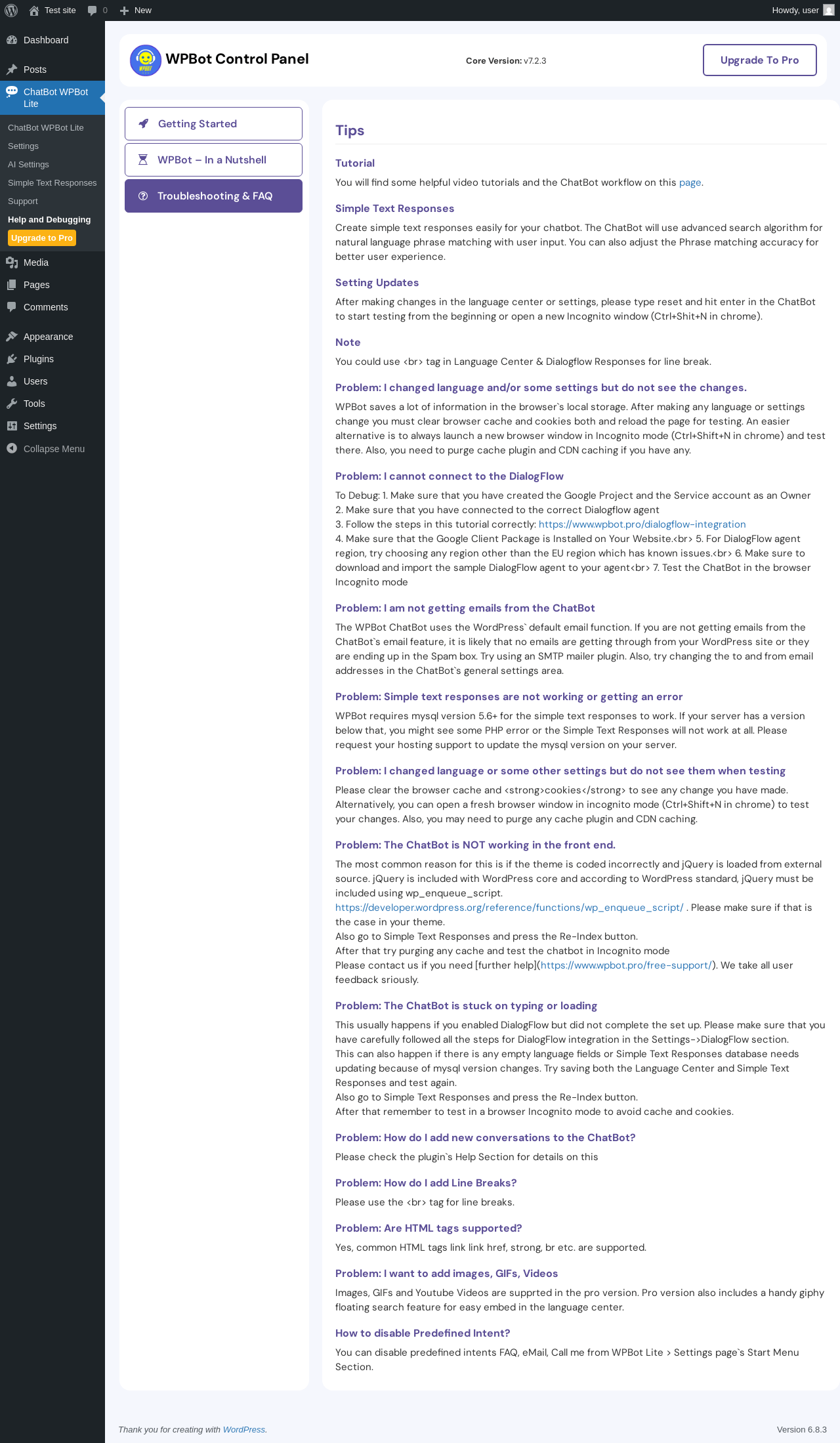The image size is (840, 1443).
Task: Open the dialogflow-integration tutorial link
Action: point(642,524)
